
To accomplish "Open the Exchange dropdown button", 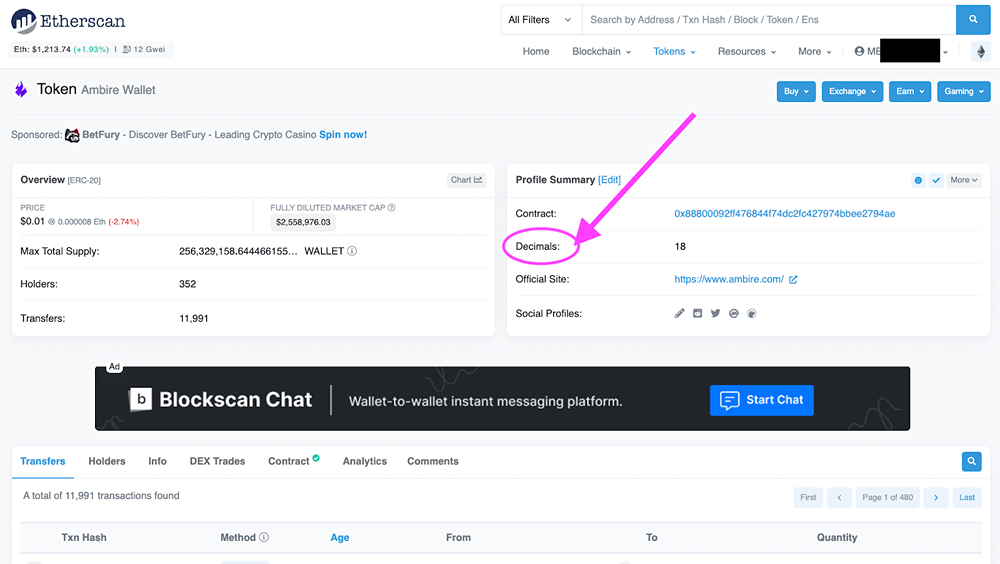I will [x=852, y=91].
